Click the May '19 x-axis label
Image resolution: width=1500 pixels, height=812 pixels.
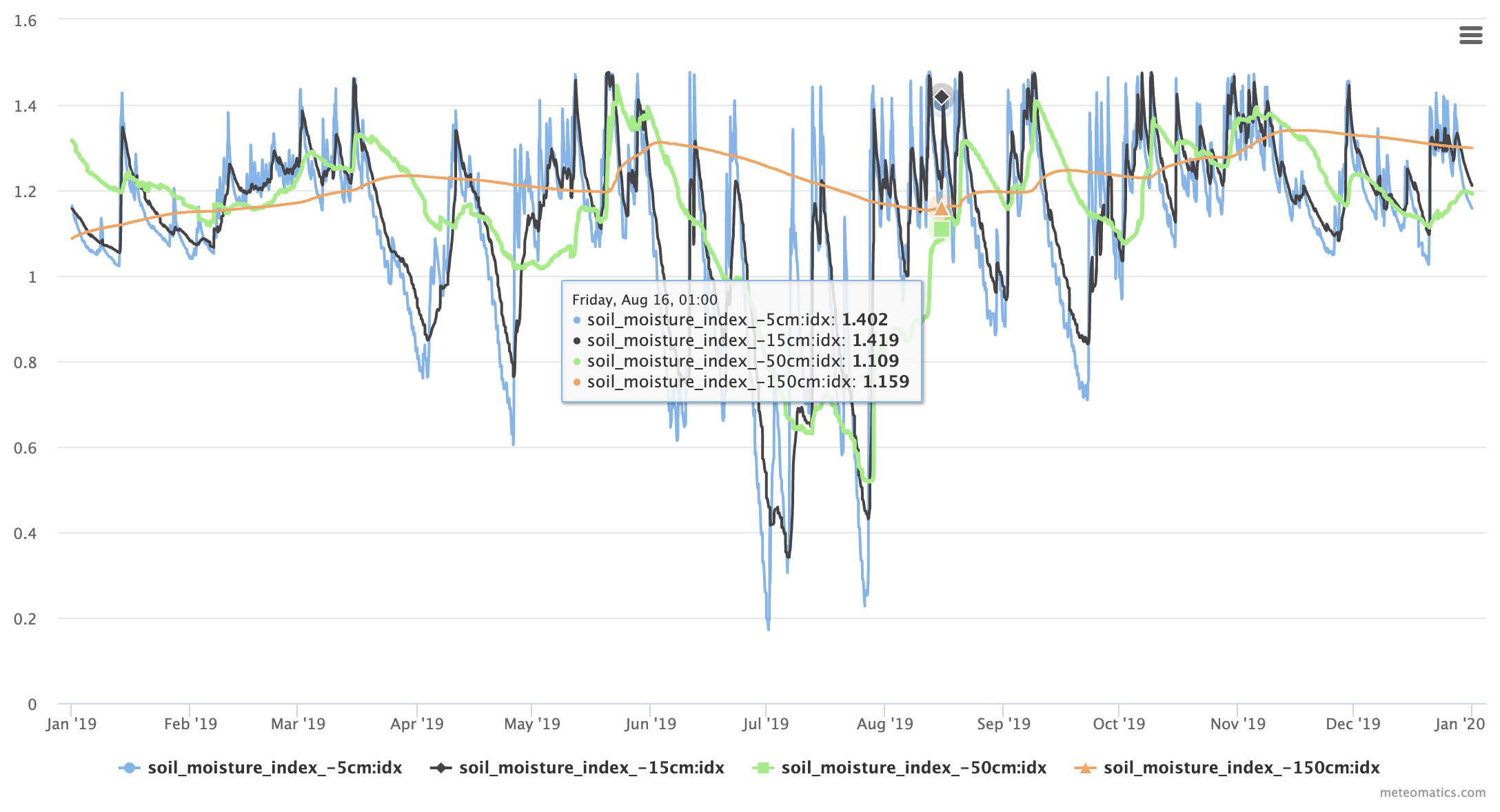(x=532, y=724)
